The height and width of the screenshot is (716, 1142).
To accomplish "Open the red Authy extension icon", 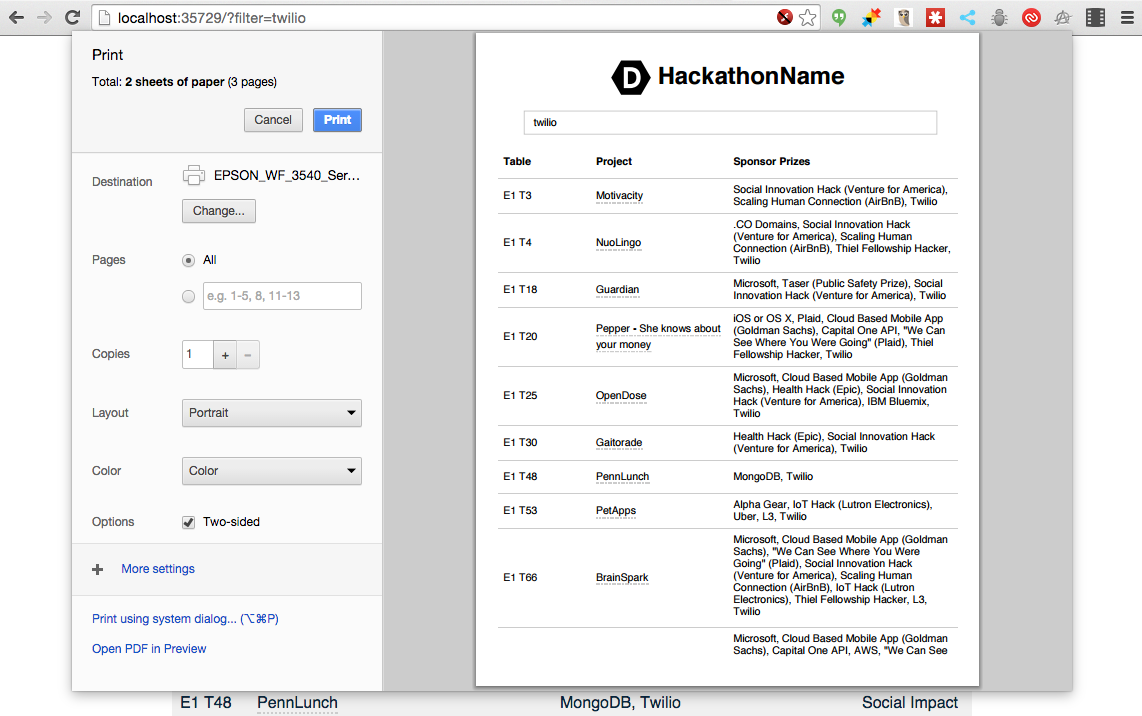I will (1031, 17).
